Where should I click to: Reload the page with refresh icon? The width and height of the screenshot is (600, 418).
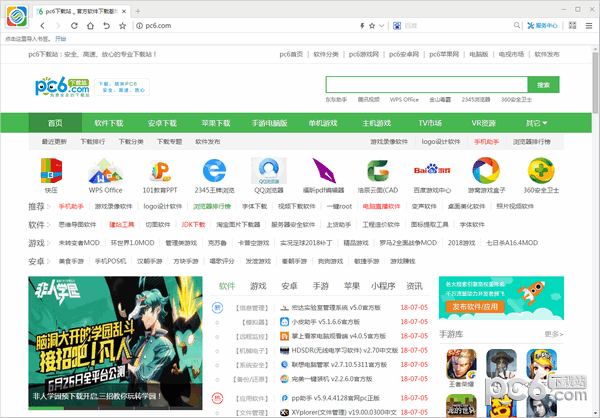coord(74,26)
